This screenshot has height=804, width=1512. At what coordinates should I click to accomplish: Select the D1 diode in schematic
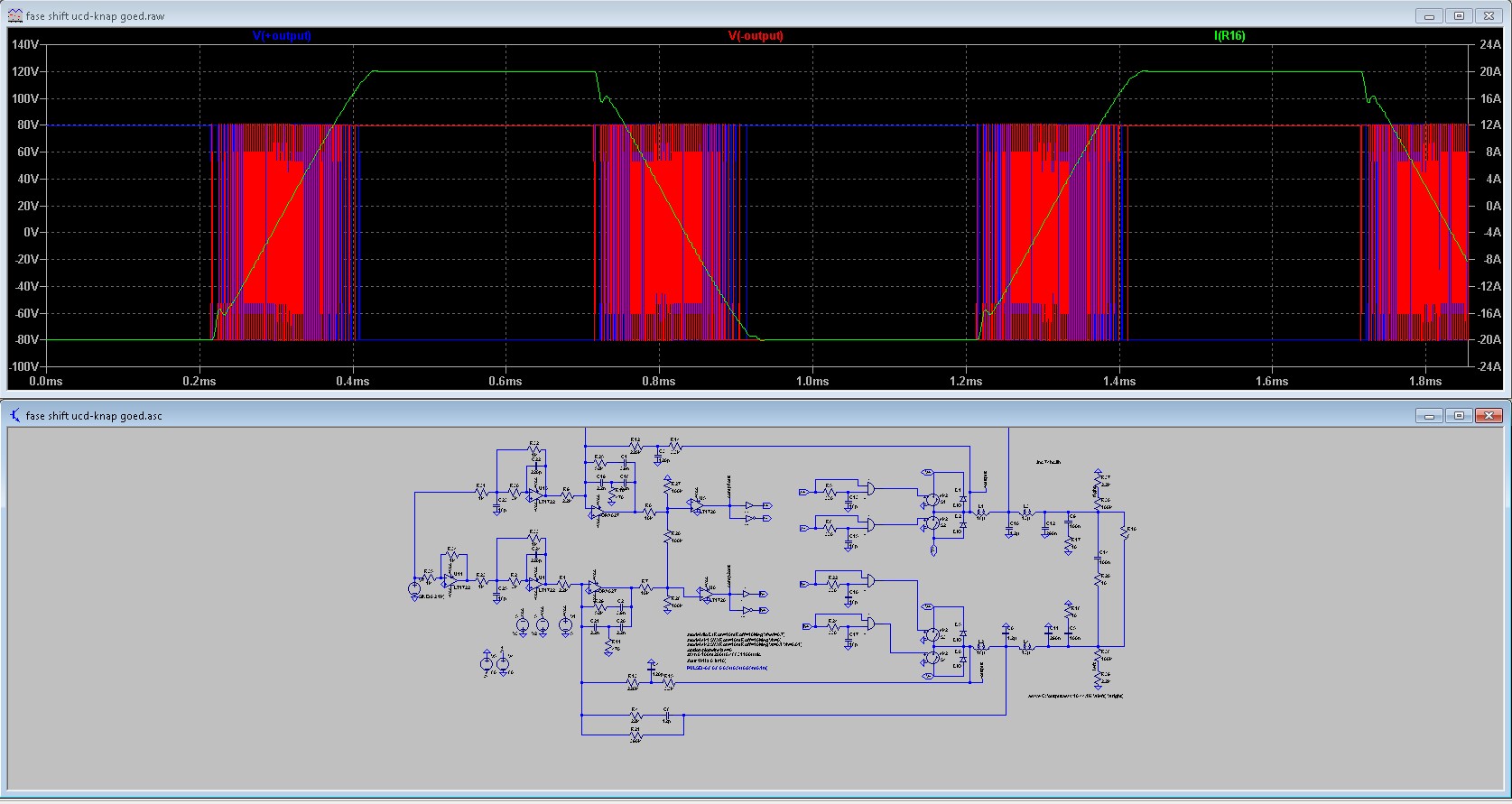click(x=963, y=498)
